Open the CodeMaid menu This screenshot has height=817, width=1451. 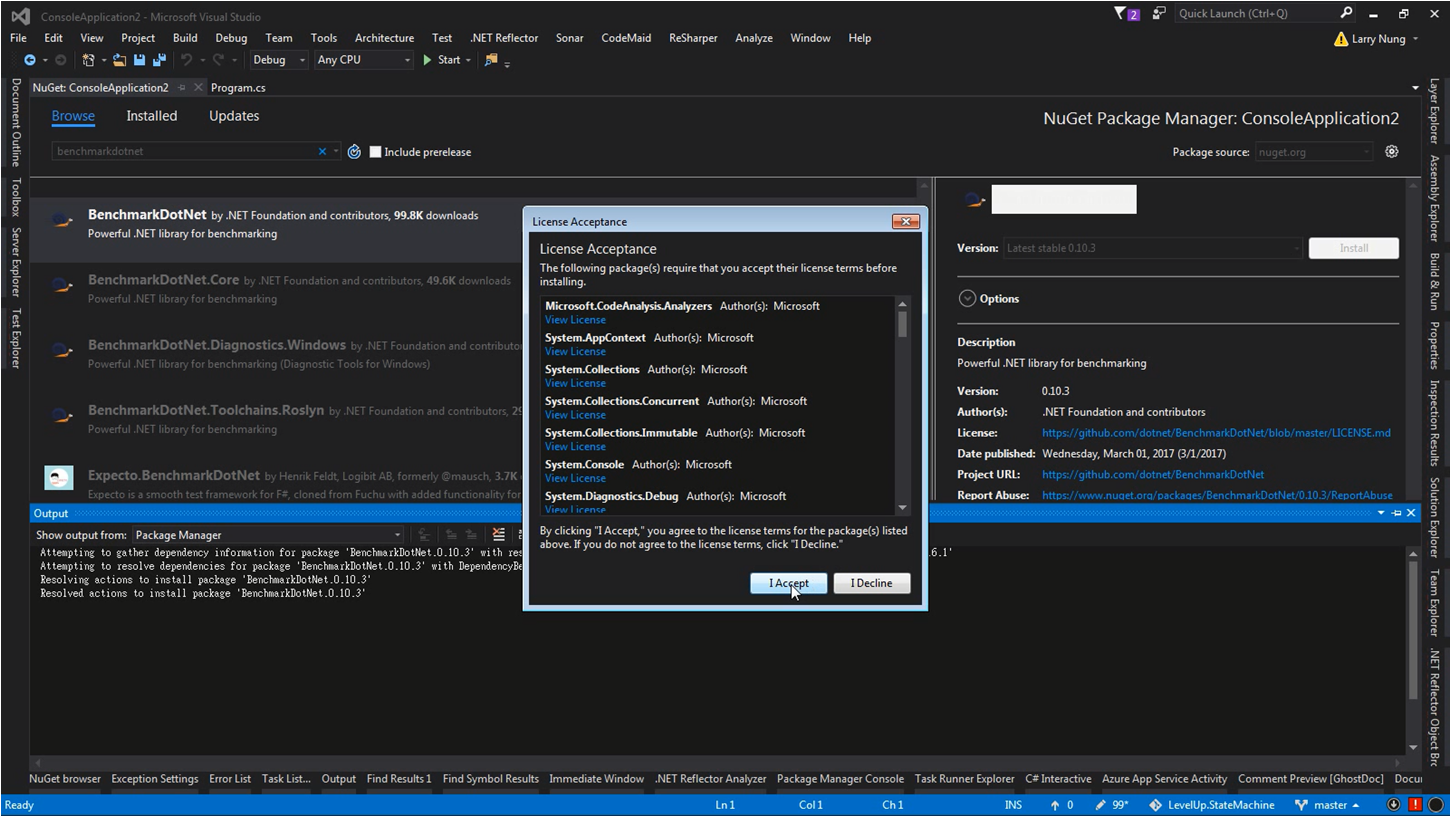(626, 38)
